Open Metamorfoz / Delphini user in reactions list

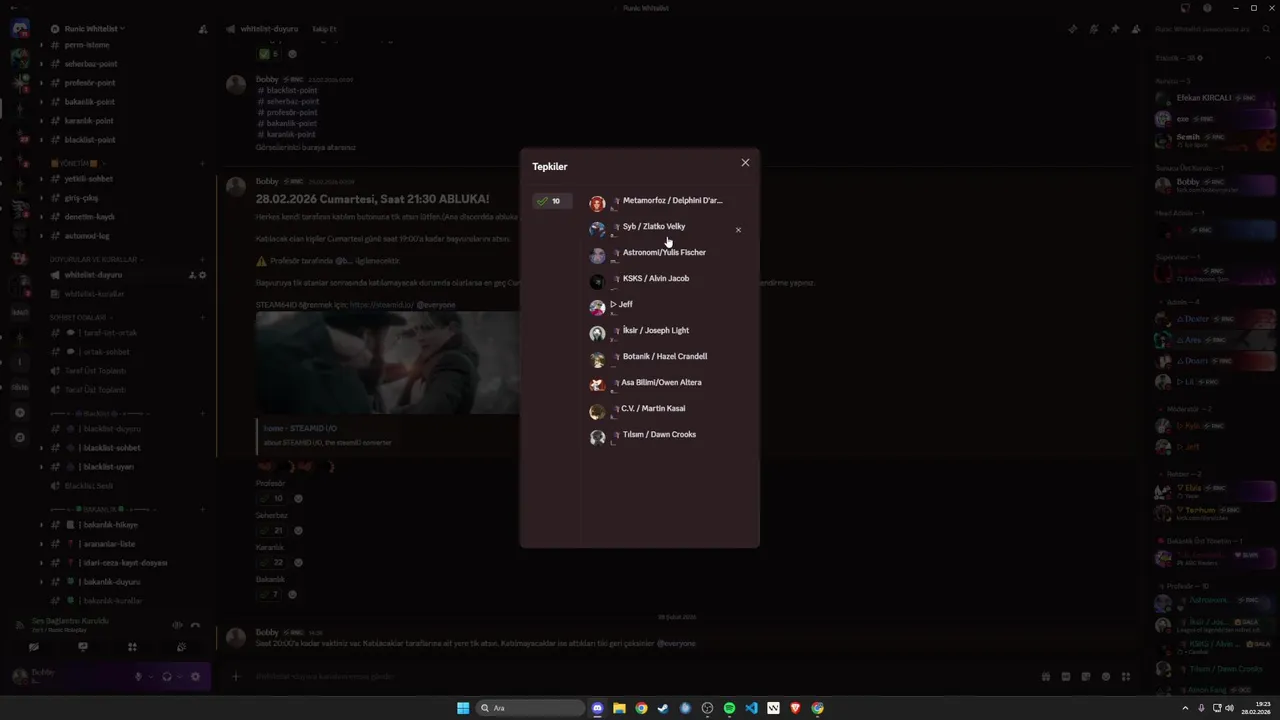672,201
